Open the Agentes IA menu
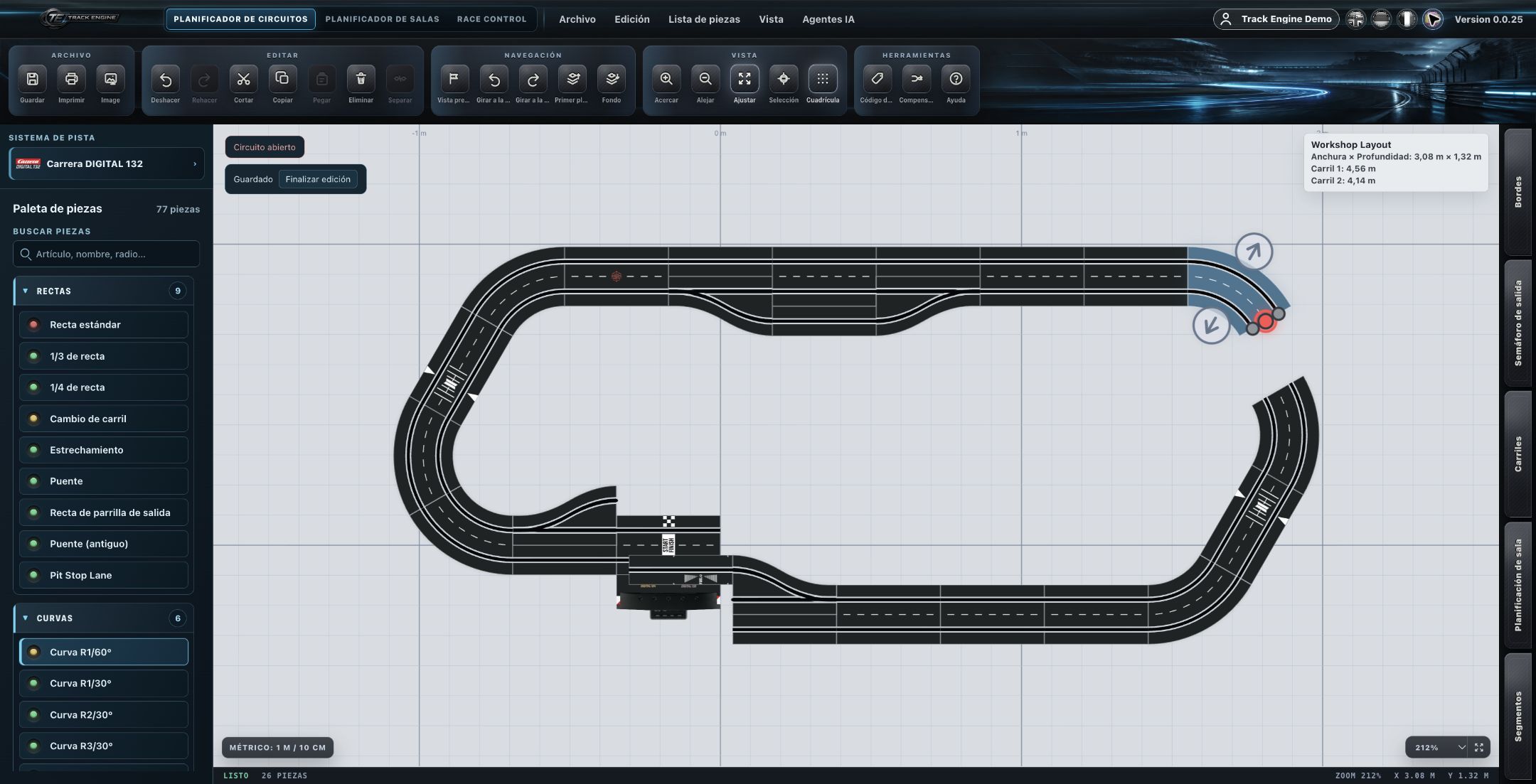This screenshot has height=784, width=1536. (x=828, y=19)
